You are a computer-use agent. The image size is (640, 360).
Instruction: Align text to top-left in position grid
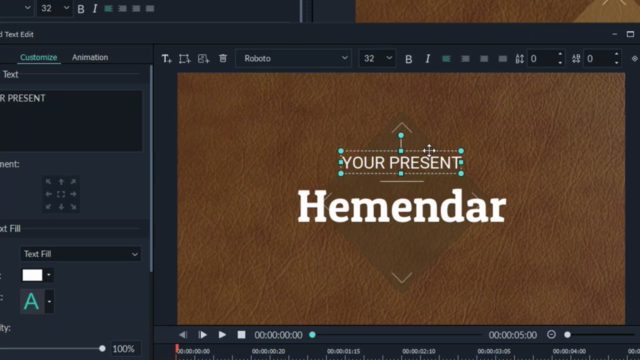coord(49,182)
